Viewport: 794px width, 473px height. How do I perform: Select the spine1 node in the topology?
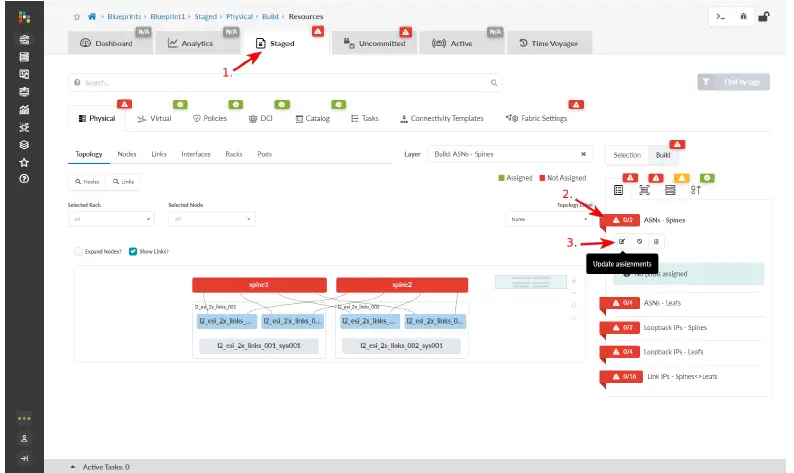point(259,285)
